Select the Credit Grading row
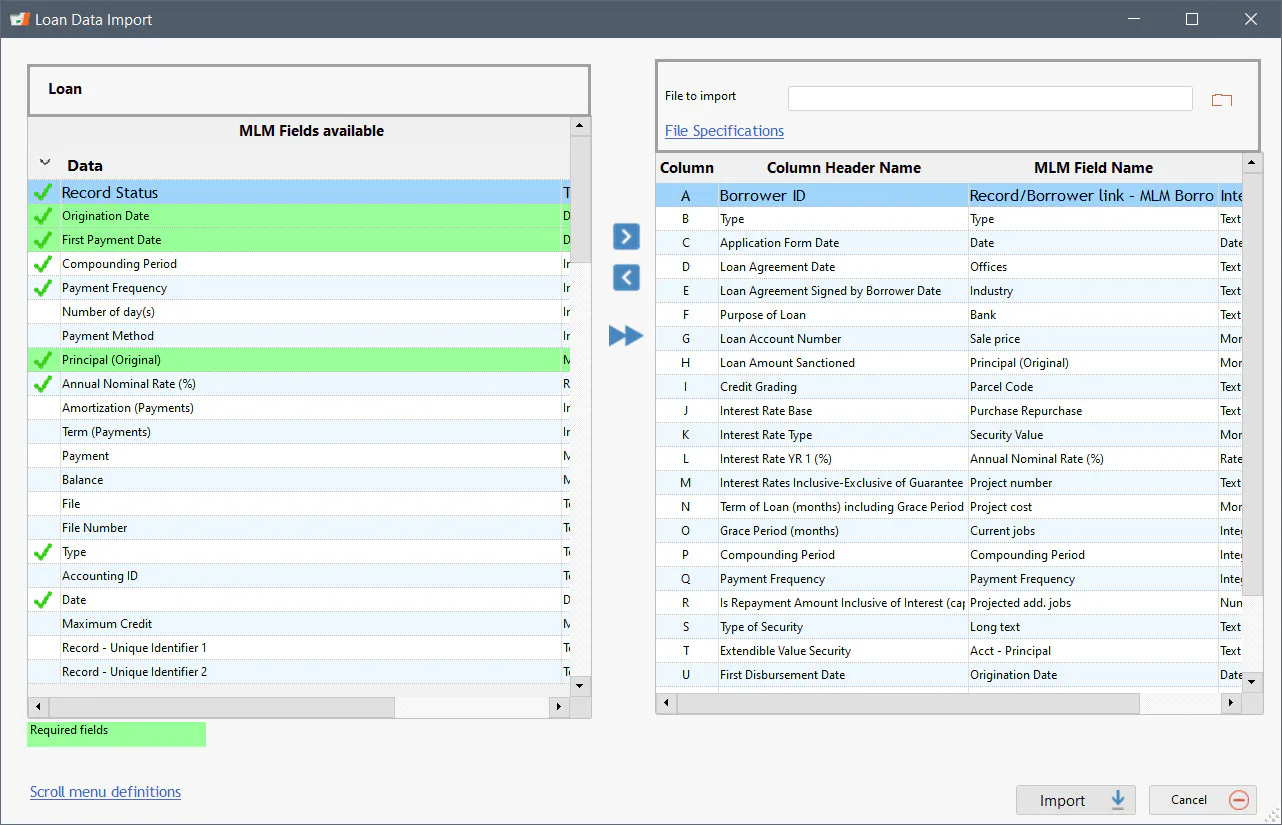Screen dimensions: 1282x825 [x=949, y=387]
